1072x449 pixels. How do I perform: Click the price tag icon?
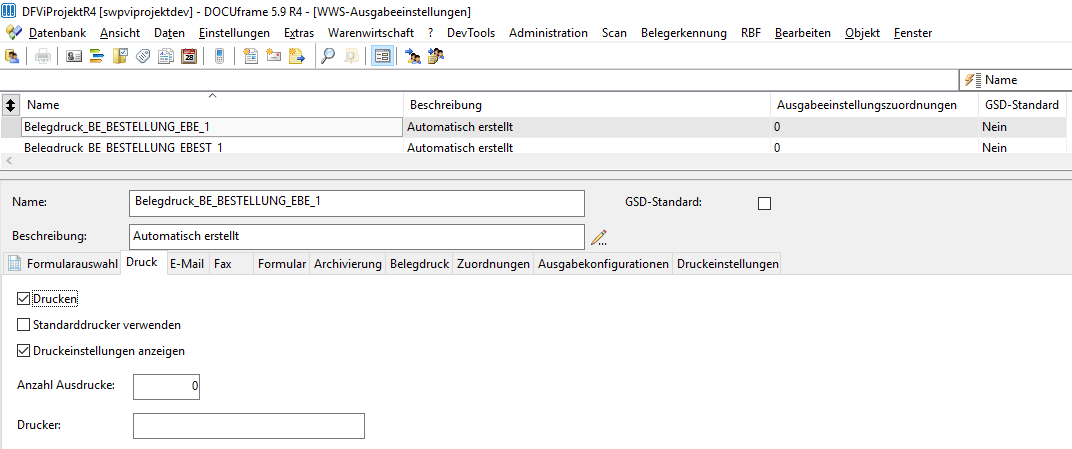click(143, 56)
